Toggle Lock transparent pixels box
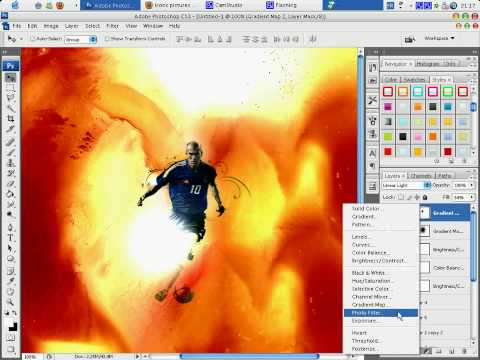The height and width of the screenshot is (360, 480). [401, 197]
